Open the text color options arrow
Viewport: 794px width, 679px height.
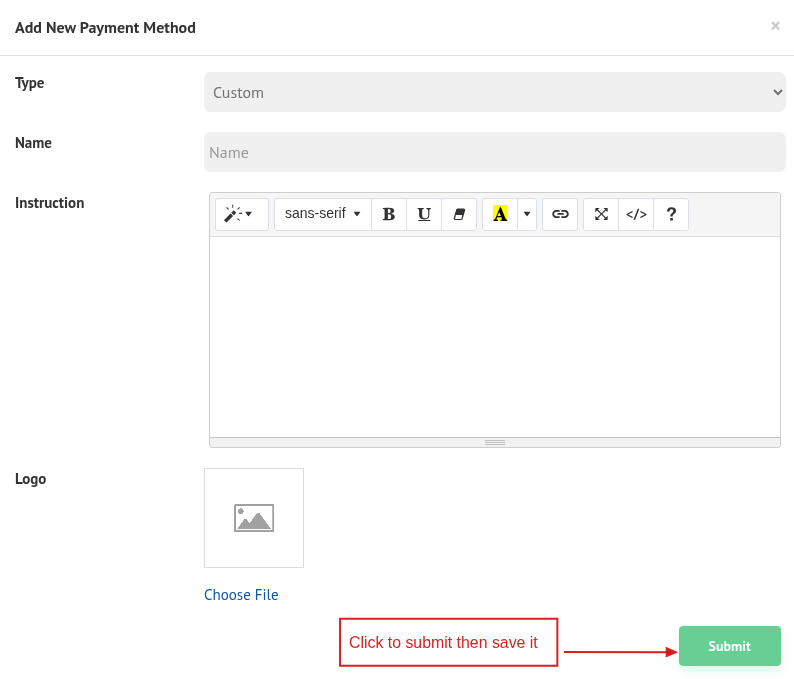pos(527,214)
